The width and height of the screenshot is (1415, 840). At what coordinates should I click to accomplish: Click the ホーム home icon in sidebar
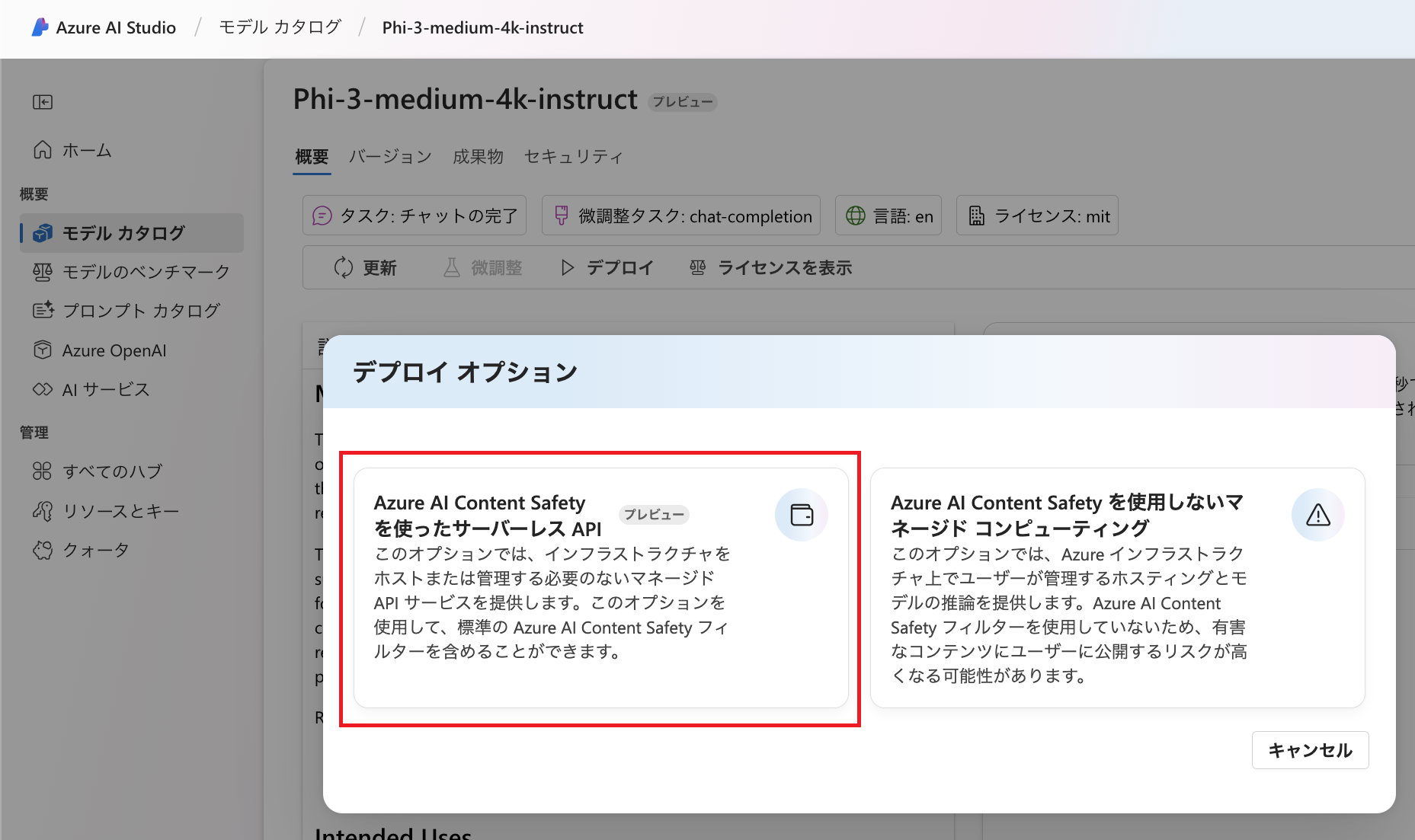click(x=43, y=150)
